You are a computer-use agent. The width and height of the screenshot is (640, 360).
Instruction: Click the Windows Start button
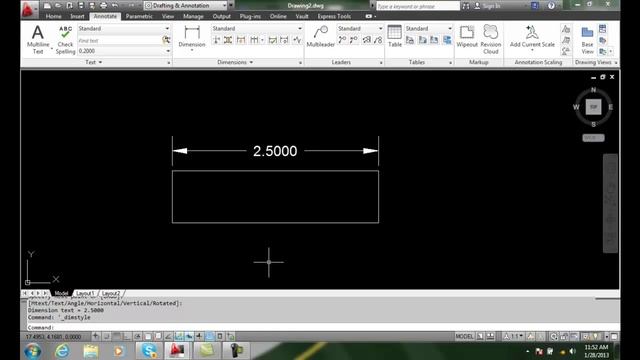[x=33, y=351]
